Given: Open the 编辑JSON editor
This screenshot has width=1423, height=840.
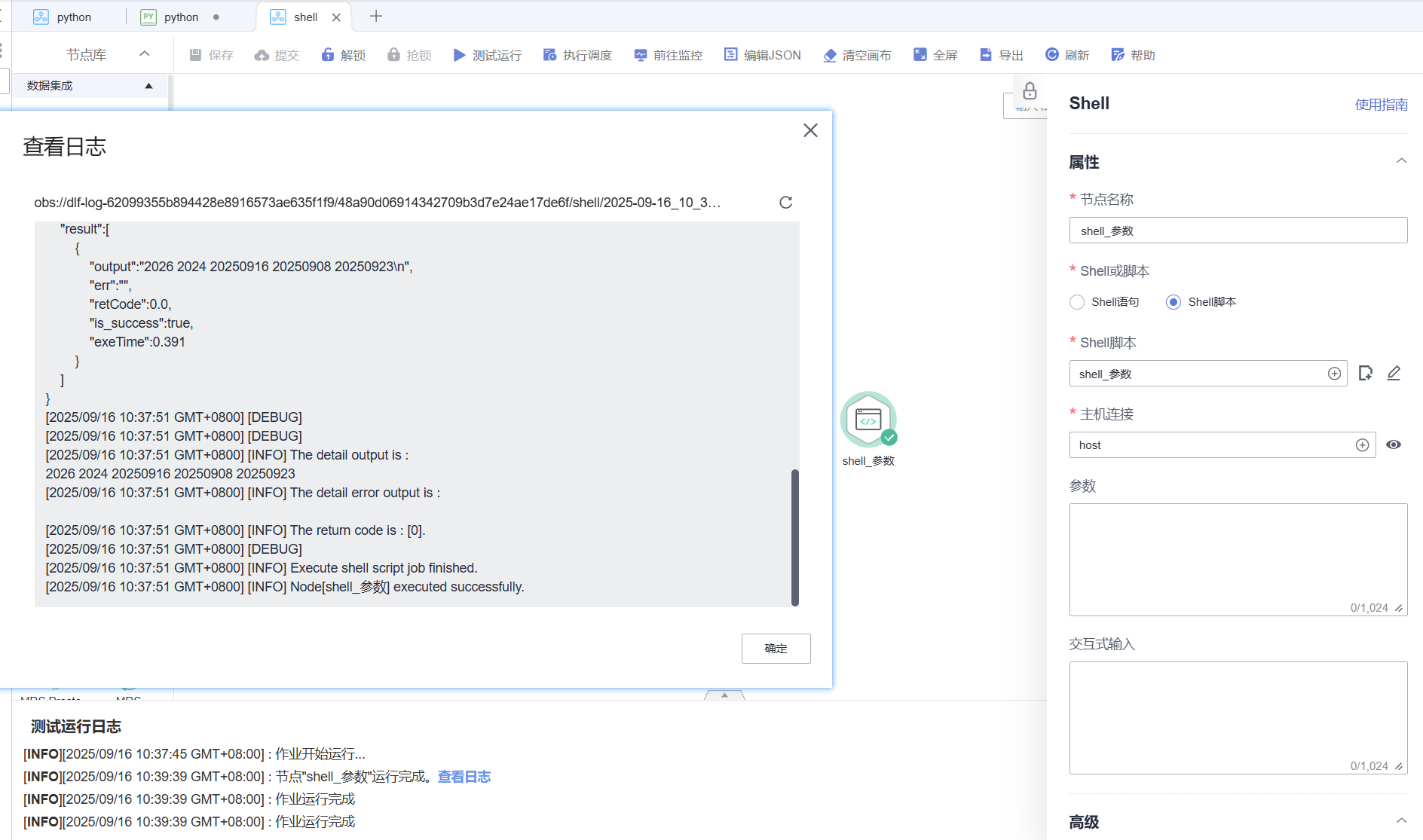Looking at the screenshot, I should (x=763, y=55).
